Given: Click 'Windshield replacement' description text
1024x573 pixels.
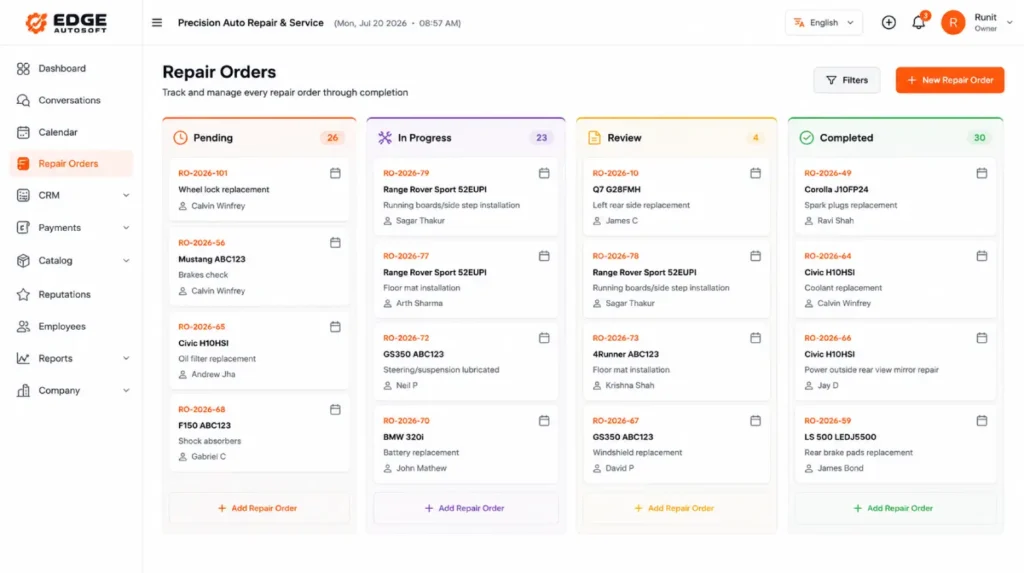Looking at the screenshot, I should pos(637,453).
